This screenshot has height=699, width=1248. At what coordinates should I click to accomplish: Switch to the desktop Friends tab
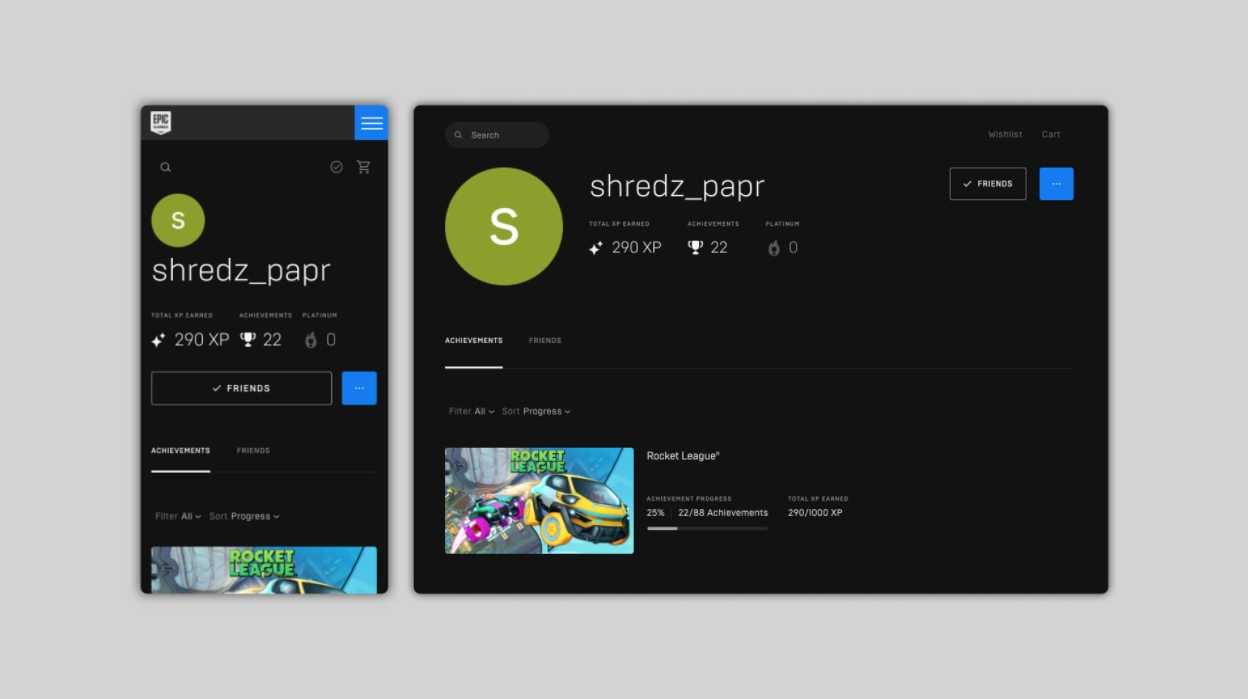point(545,341)
